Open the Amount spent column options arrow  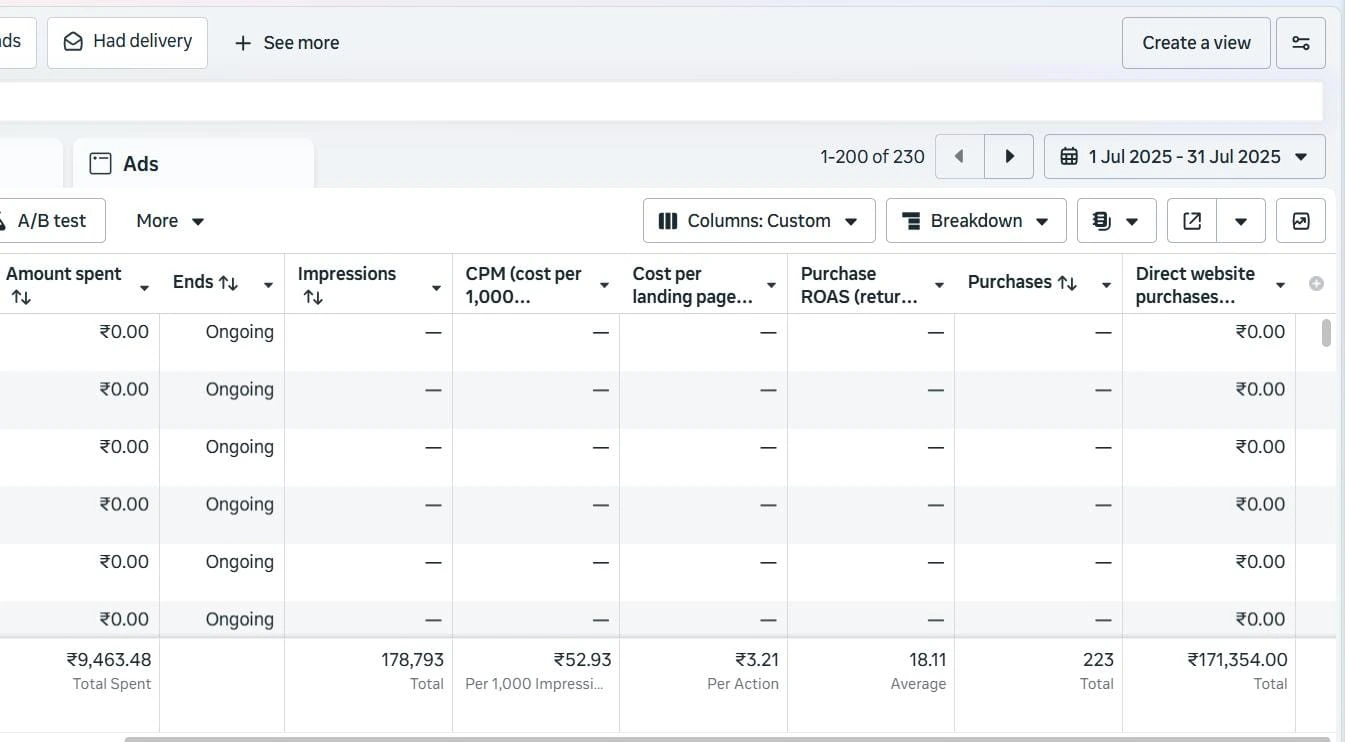tap(144, 288)
